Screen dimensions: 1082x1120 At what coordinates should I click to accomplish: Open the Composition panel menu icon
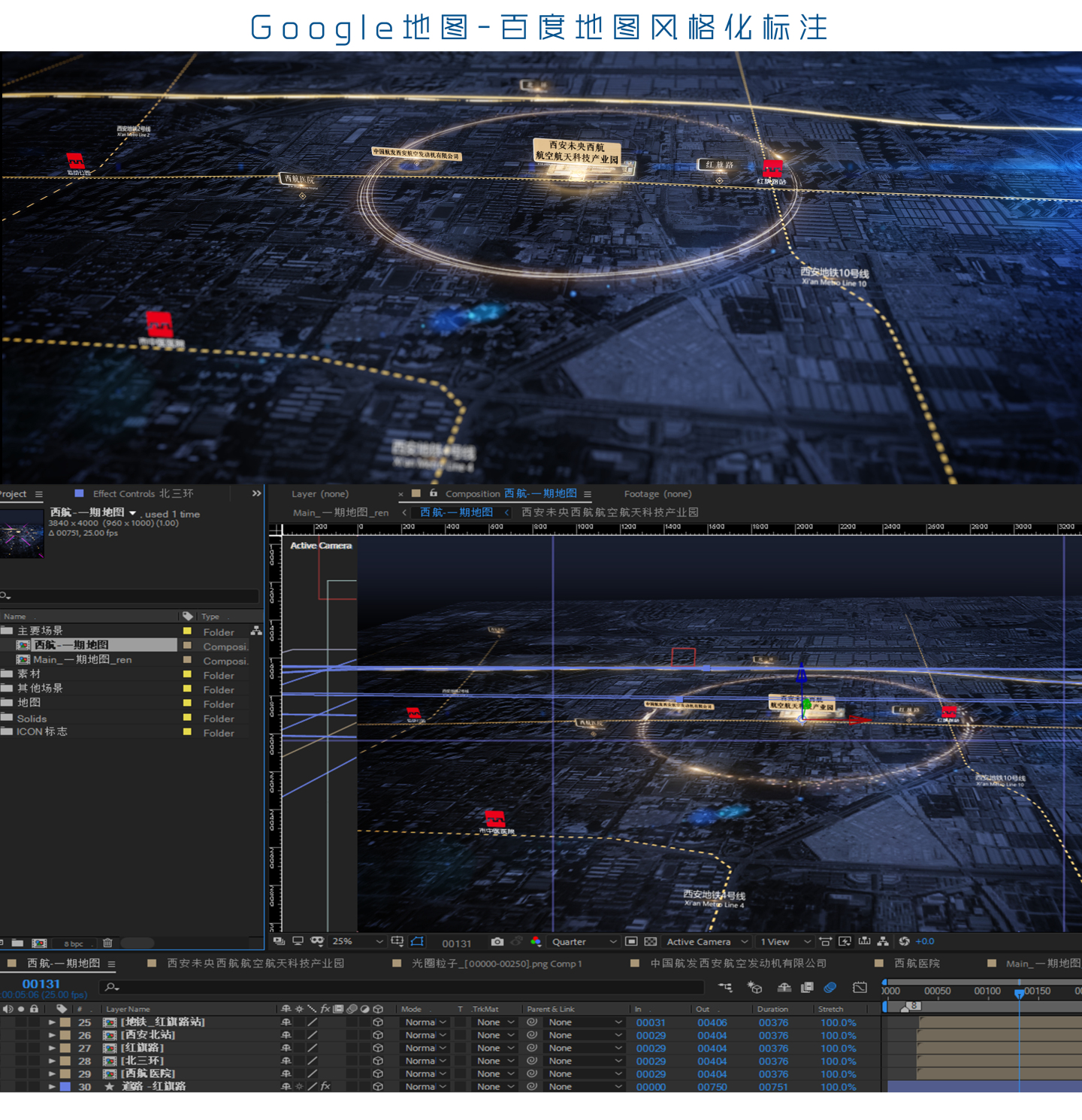tap(588, 494)
